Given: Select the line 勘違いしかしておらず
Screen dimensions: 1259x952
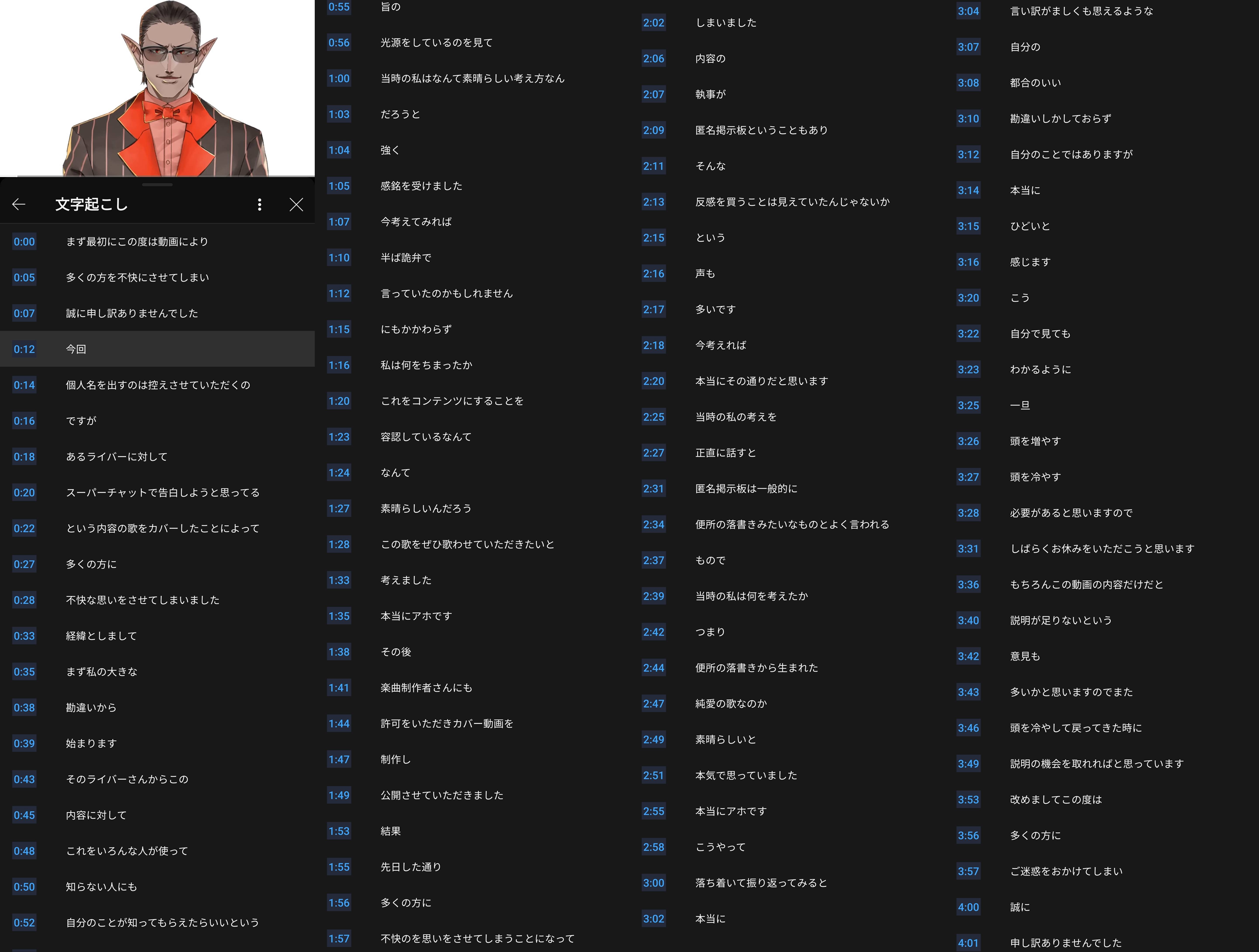Looking at the screenshot, I should (1061, 119).
